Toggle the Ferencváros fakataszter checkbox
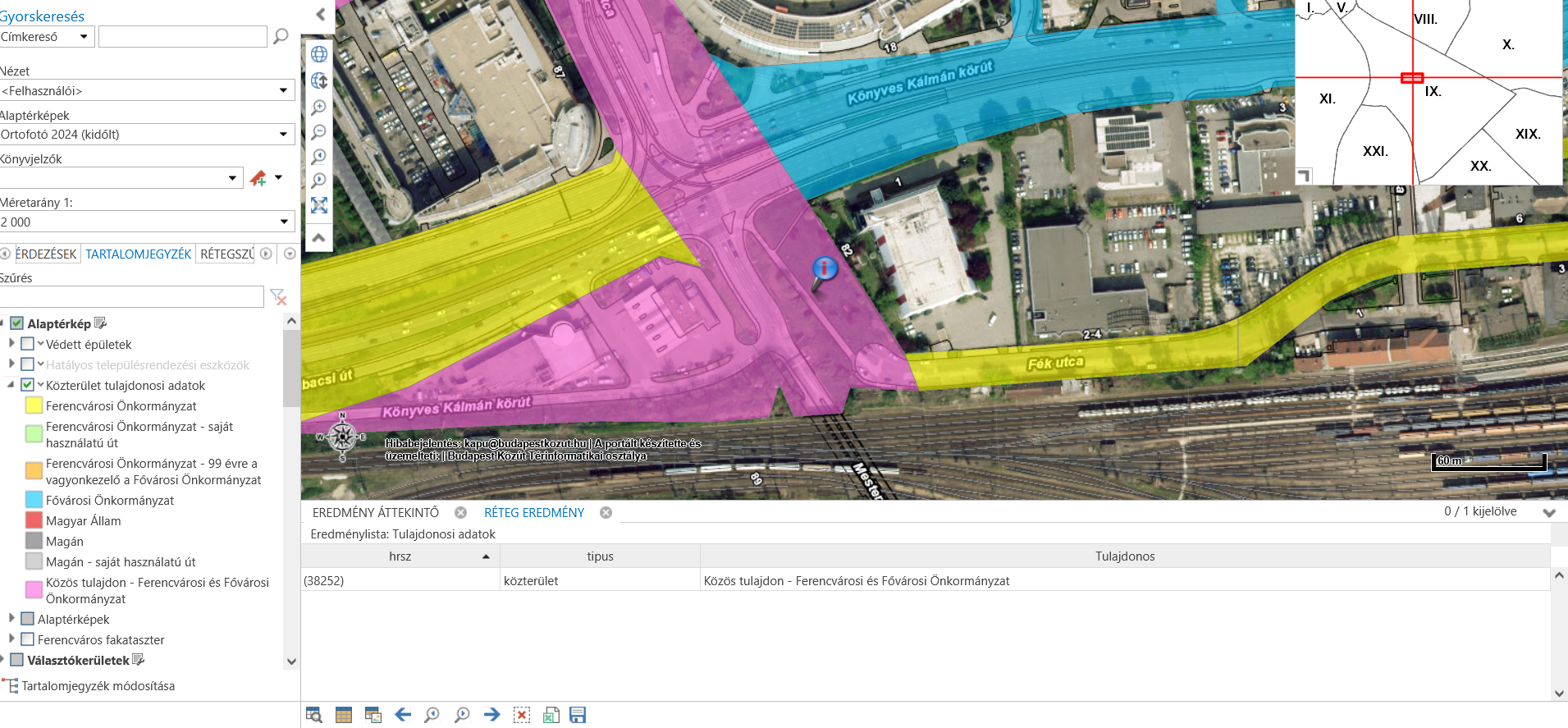The width and height of the screenshot is (1568, 728). pos(28,639)
